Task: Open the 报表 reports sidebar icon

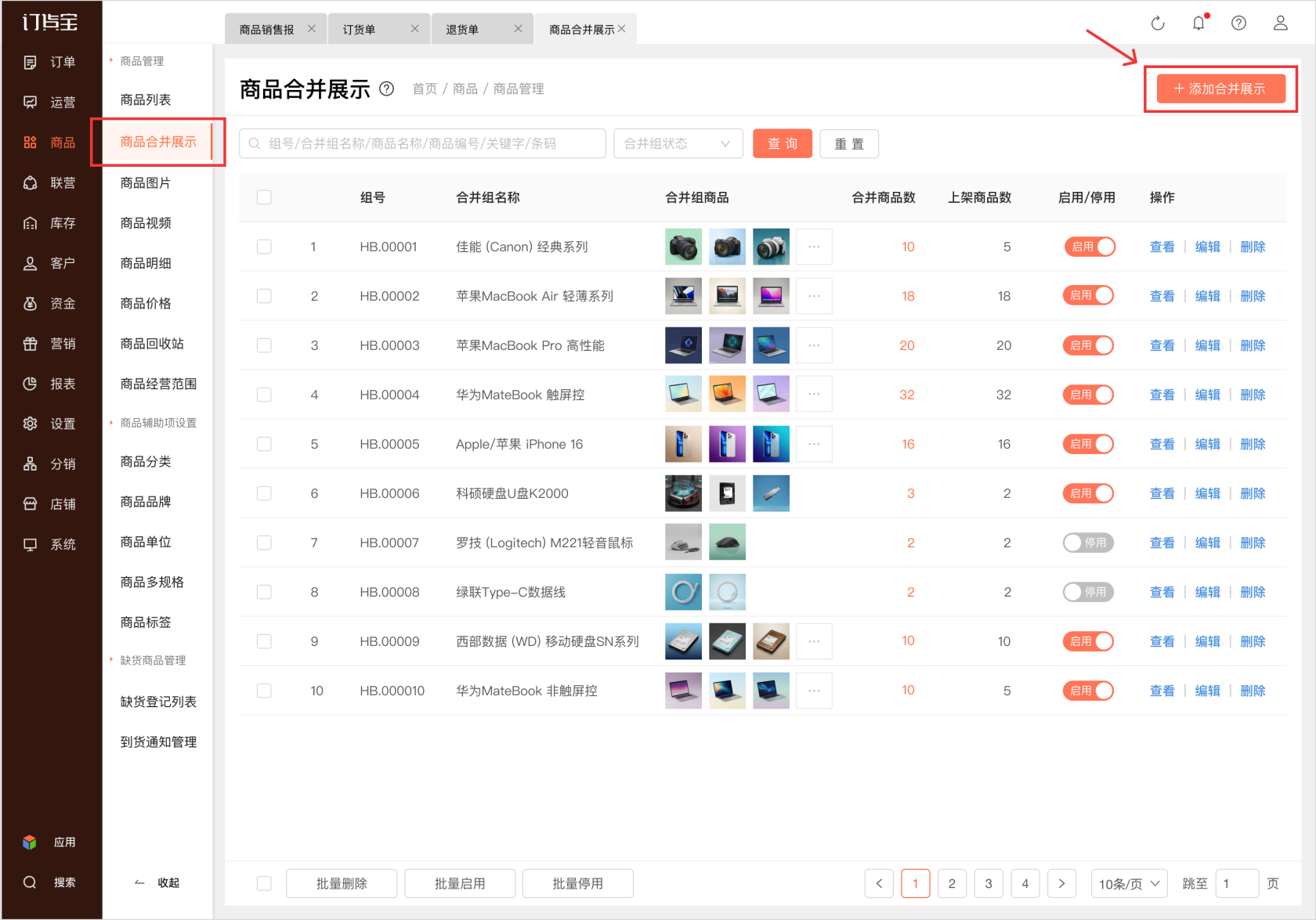Action: [31, 384]
